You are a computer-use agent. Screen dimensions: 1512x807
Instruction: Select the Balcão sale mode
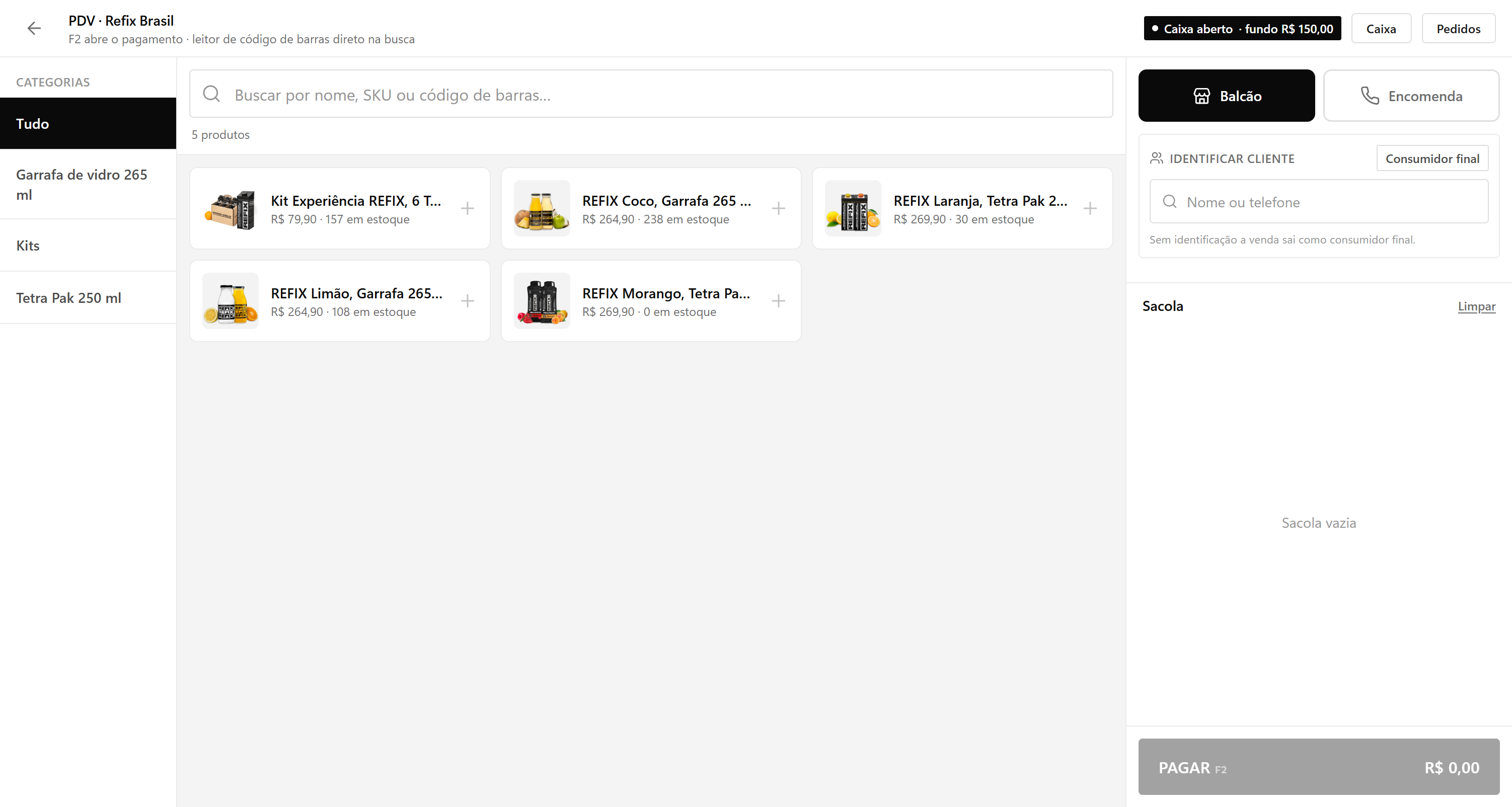(1227, 96)
